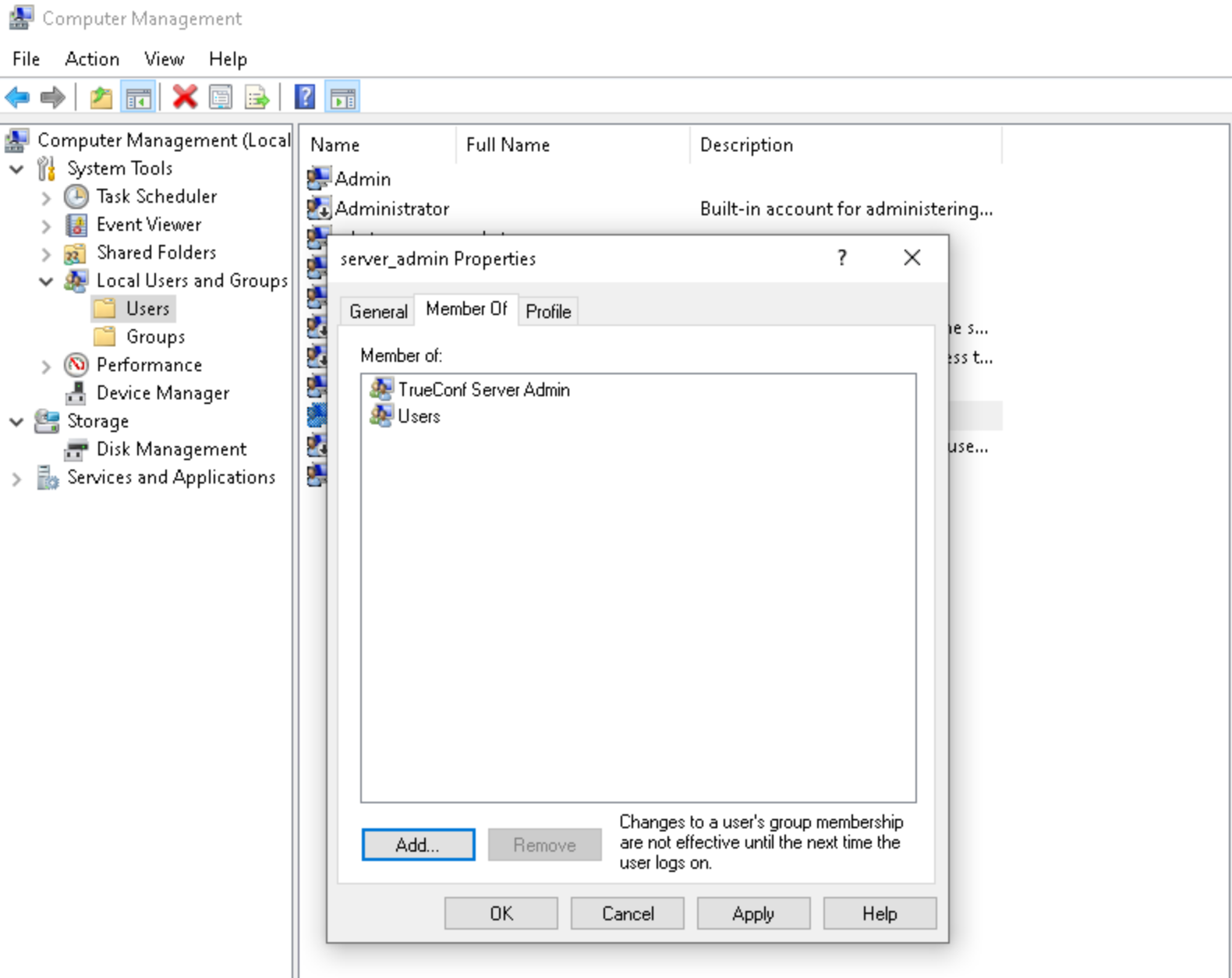Open the Action menu
This screenshot has height=978, width=1232.
[92, 59]
